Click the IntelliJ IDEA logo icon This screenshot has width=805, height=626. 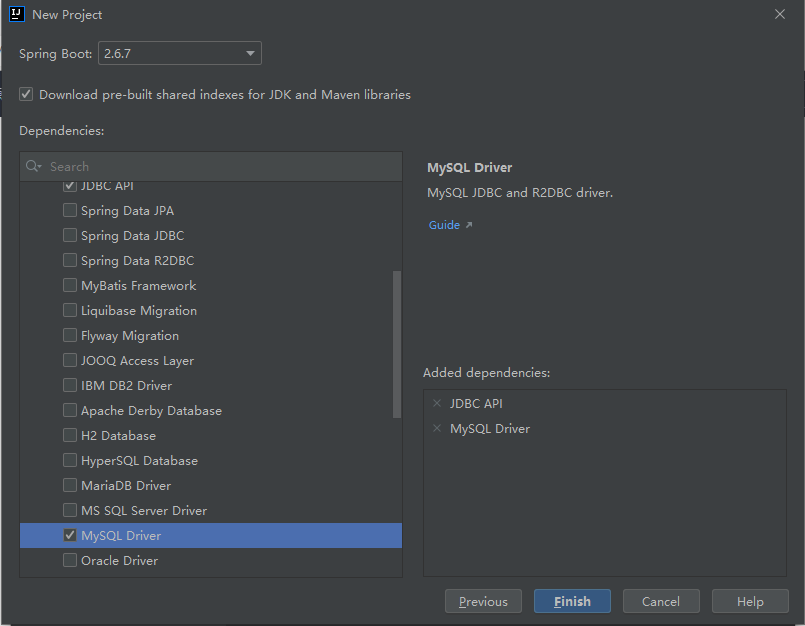(17, 14)
